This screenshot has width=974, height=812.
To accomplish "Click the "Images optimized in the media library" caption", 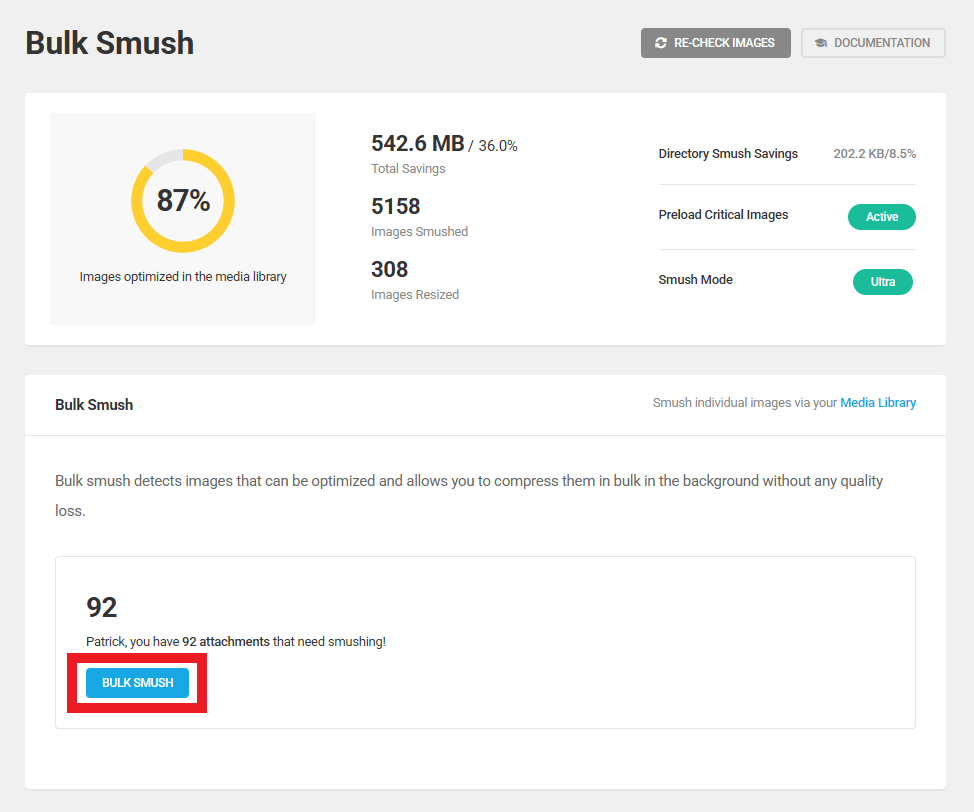I will [183, 277].
